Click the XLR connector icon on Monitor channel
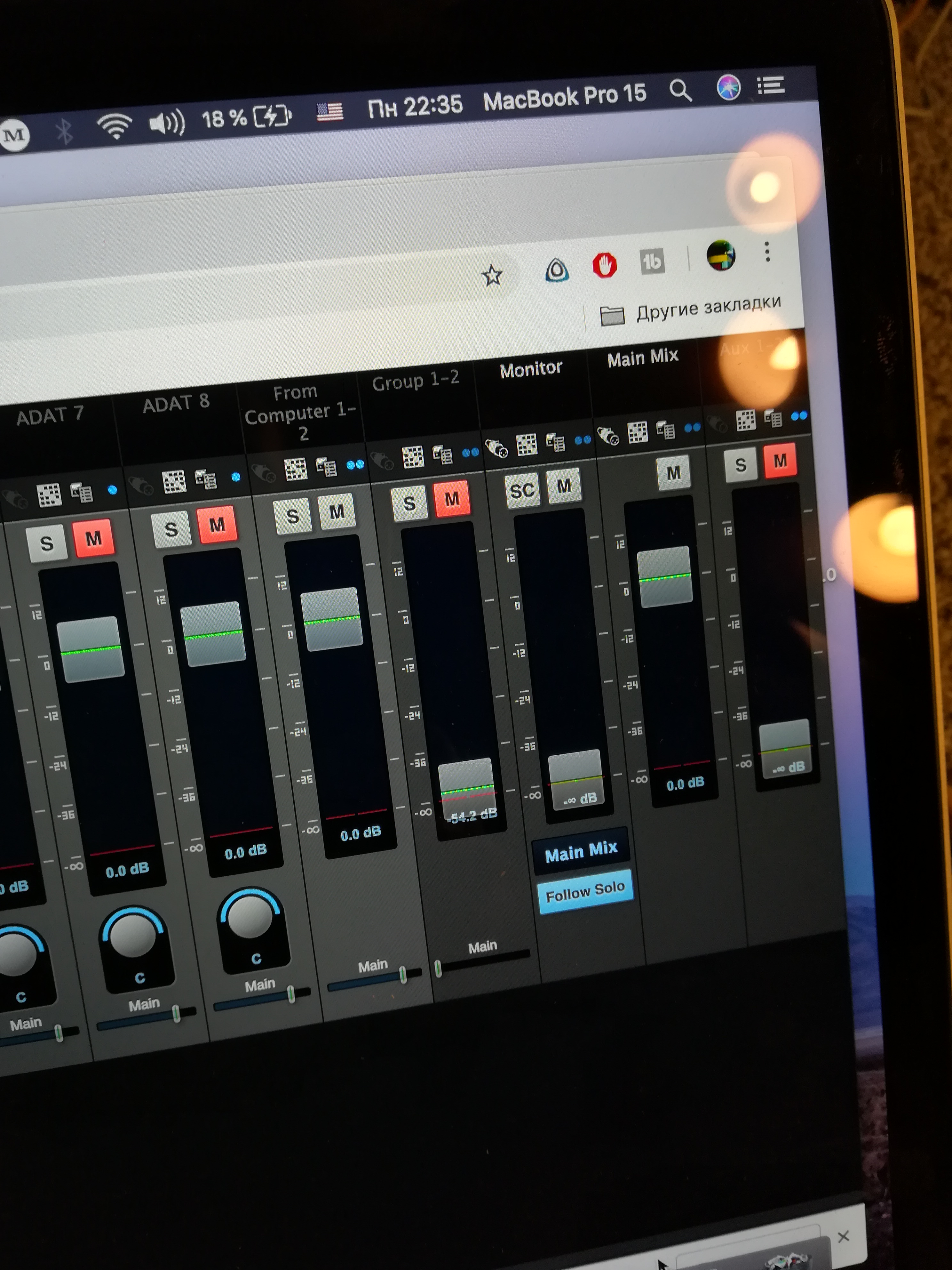The image size is (952, 1270). [x=496, y=447]
